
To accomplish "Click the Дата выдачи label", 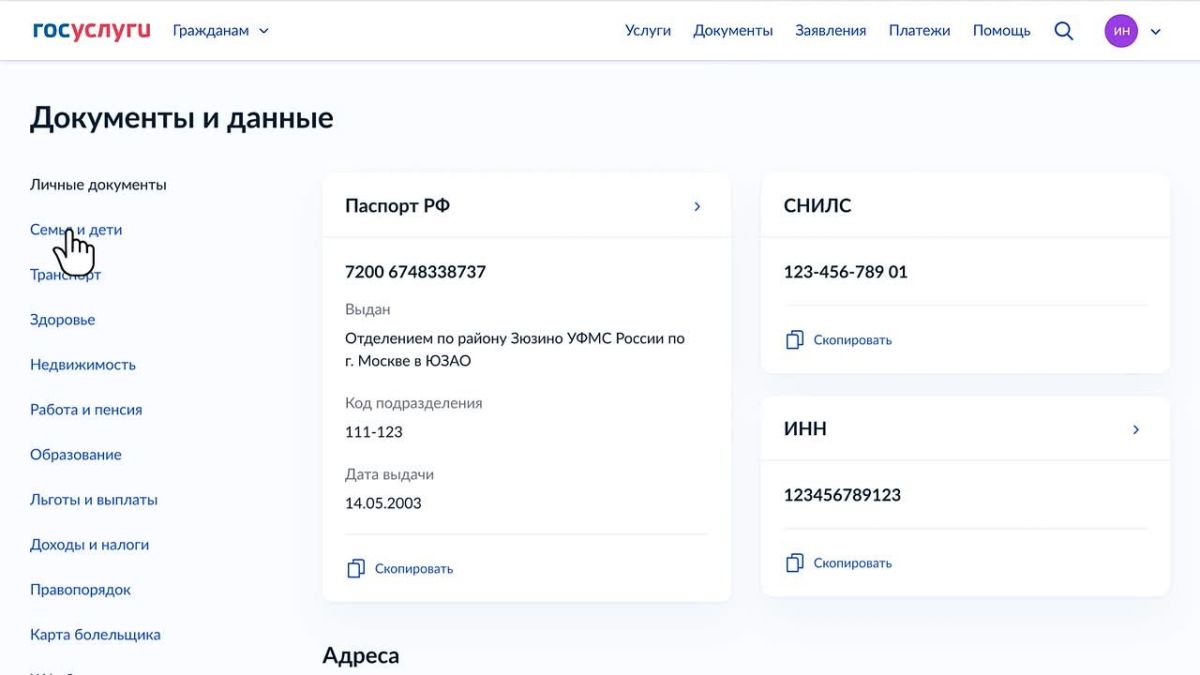I will (x=389, y=475).
